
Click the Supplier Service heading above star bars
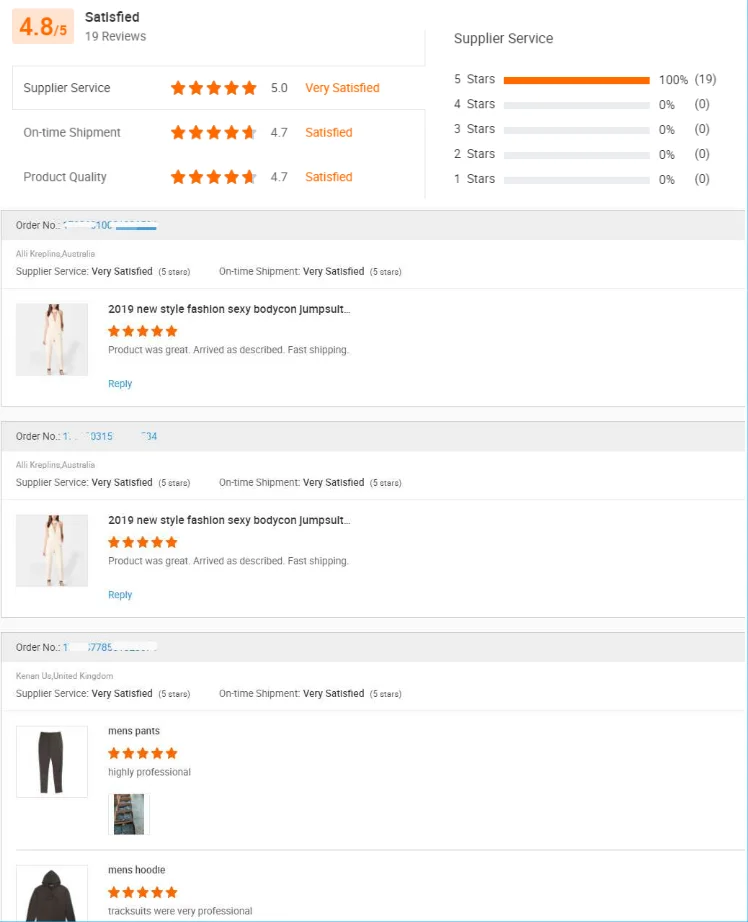[503, 39]
